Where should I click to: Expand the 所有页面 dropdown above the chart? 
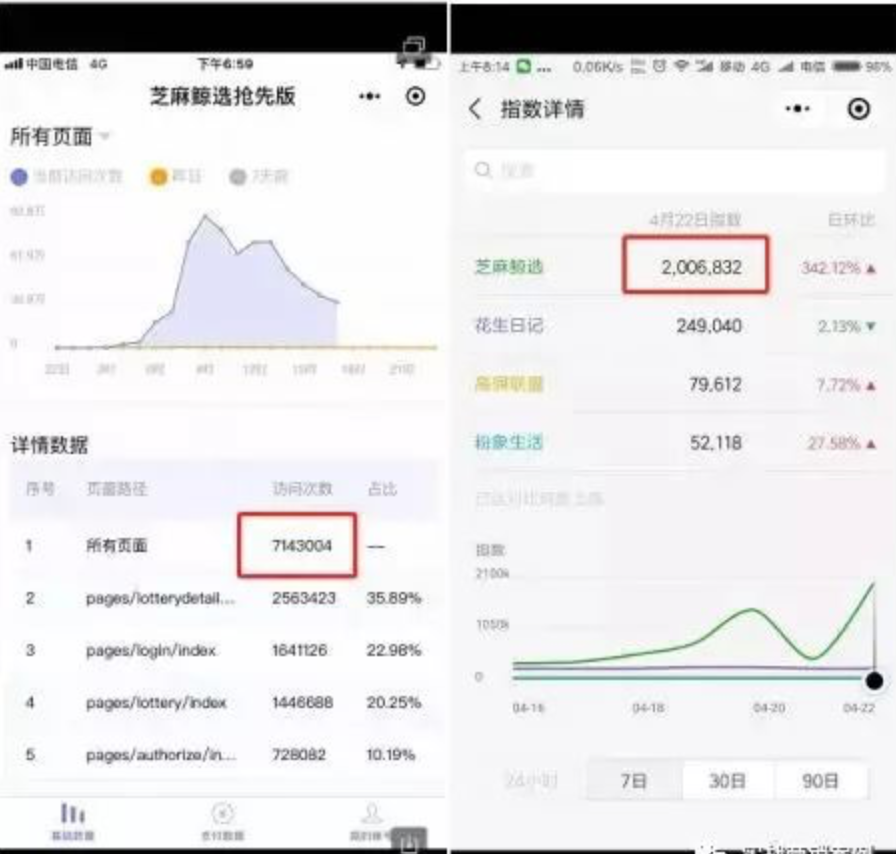(59, 137)
